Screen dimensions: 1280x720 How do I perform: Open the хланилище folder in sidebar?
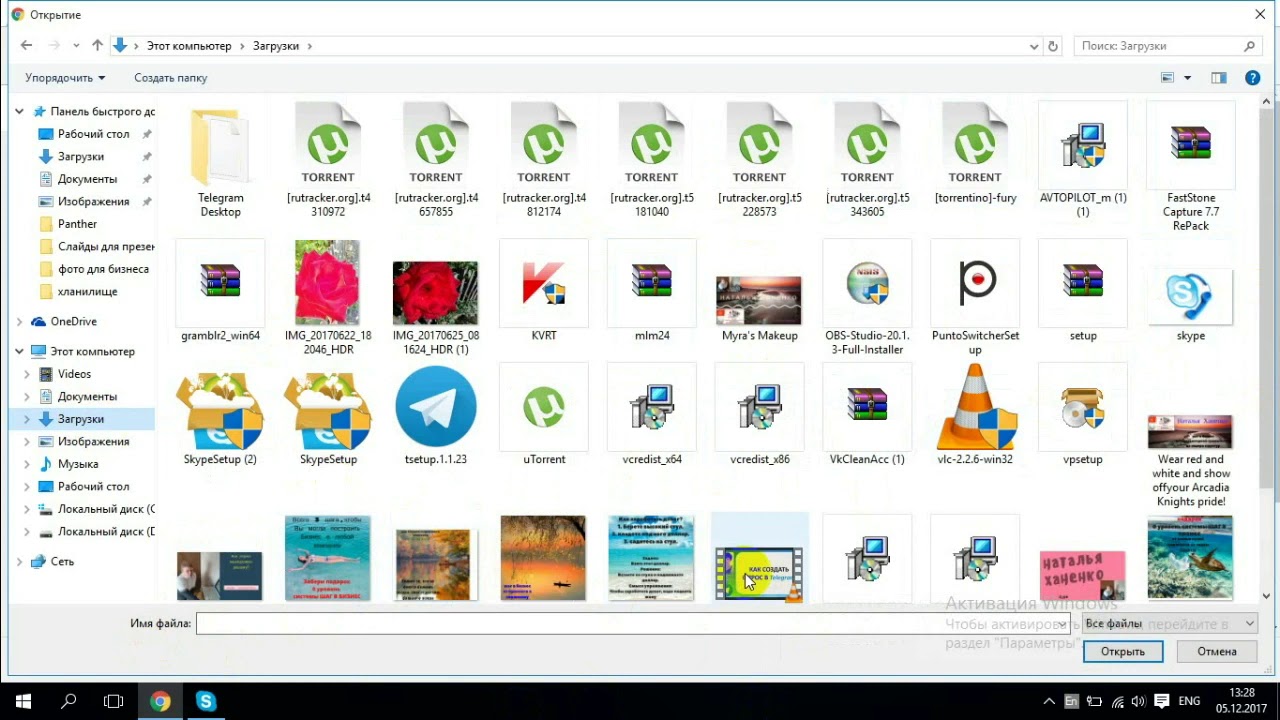click(87, 292)
